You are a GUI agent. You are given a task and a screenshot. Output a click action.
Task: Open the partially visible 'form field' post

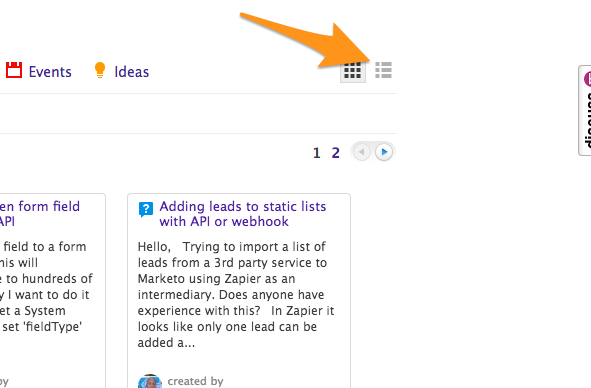click(x=40, y=214)
